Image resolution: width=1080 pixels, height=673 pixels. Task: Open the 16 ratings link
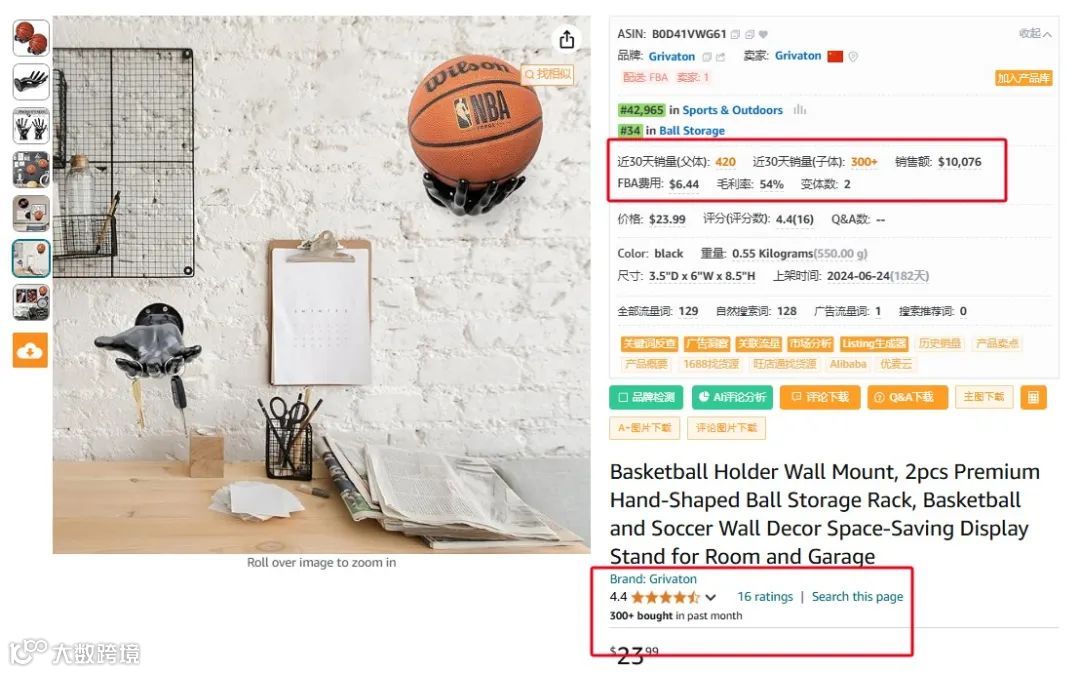pyautogui.click(x=765, y=597)
